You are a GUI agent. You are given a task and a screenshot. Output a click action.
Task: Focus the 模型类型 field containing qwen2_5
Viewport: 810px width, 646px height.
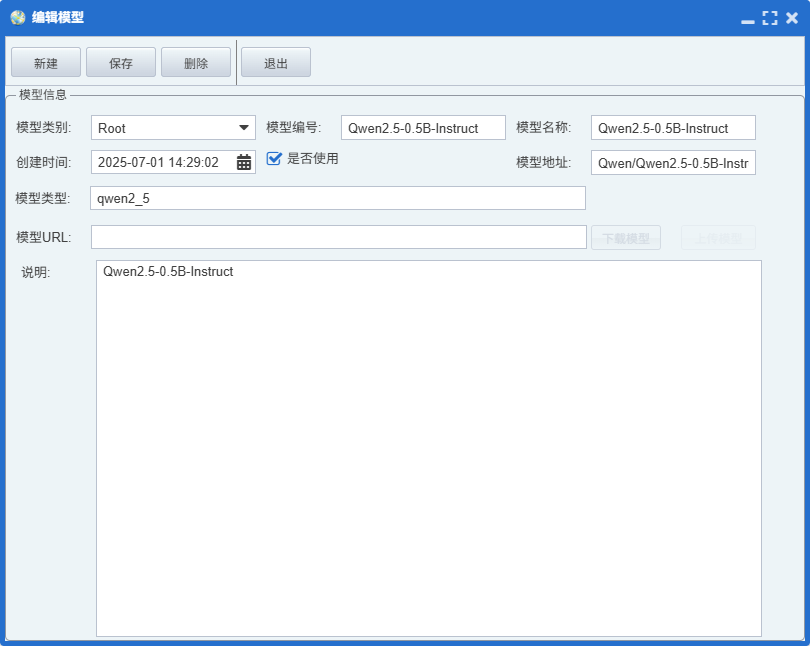[x=338, y=198]
